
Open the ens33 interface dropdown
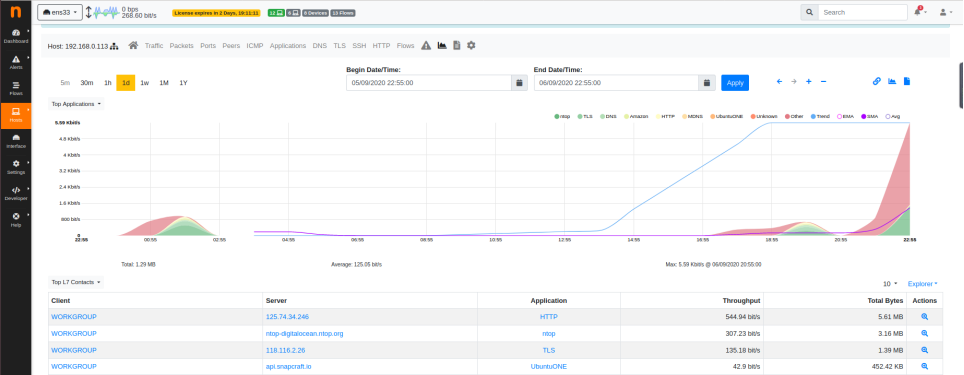pos(60,12)
